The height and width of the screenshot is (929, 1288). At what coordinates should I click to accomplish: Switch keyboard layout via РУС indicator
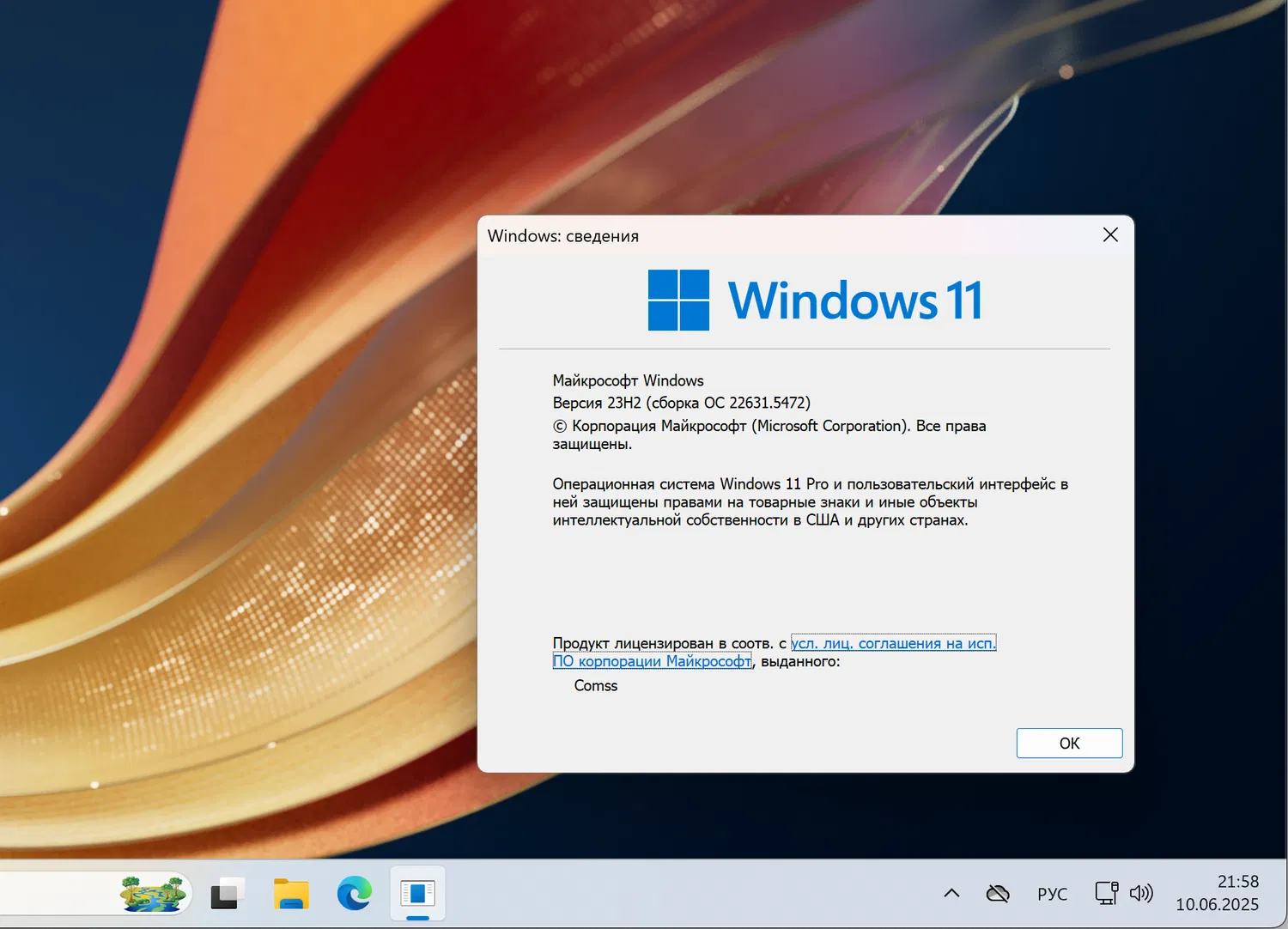point(1053,893)
